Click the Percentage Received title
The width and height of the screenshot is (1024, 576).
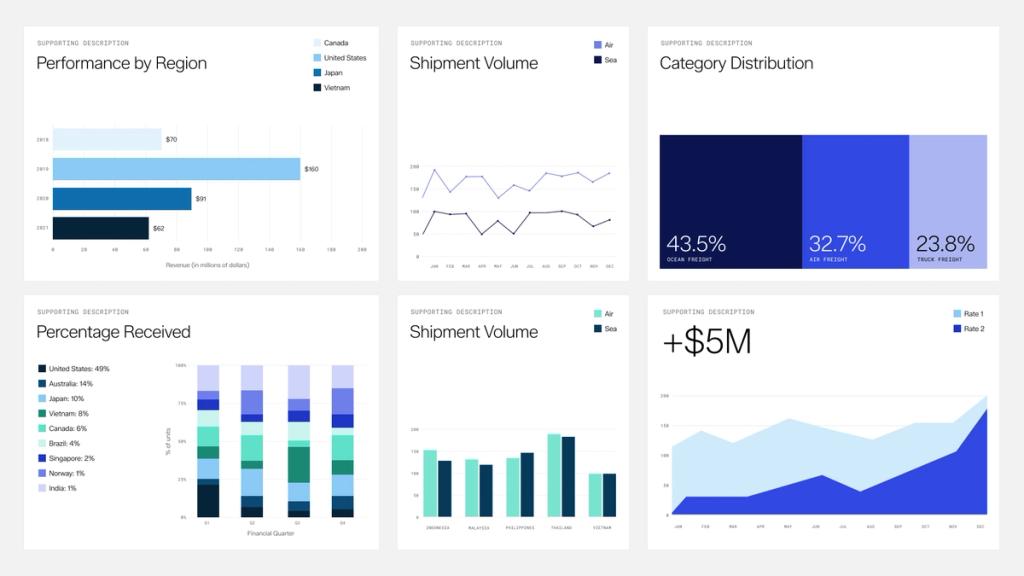114,332
